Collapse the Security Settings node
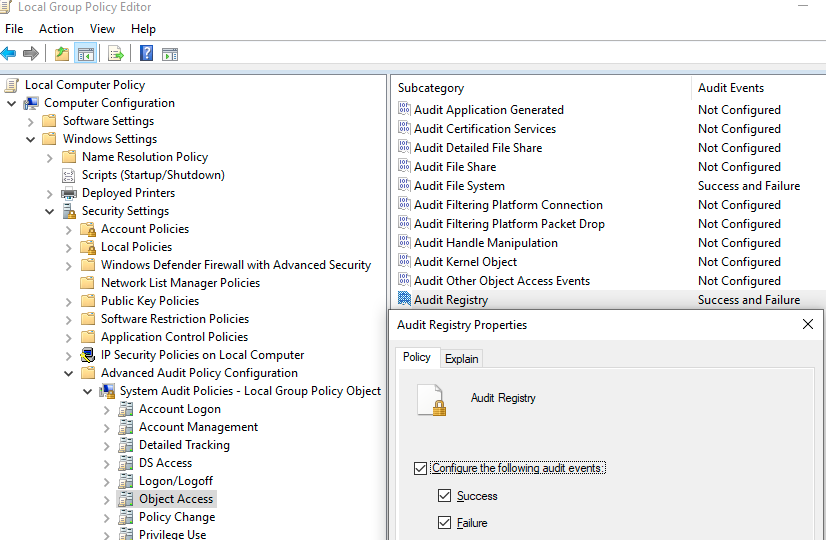This screenshot has height=540, width=826. point(50,211)
